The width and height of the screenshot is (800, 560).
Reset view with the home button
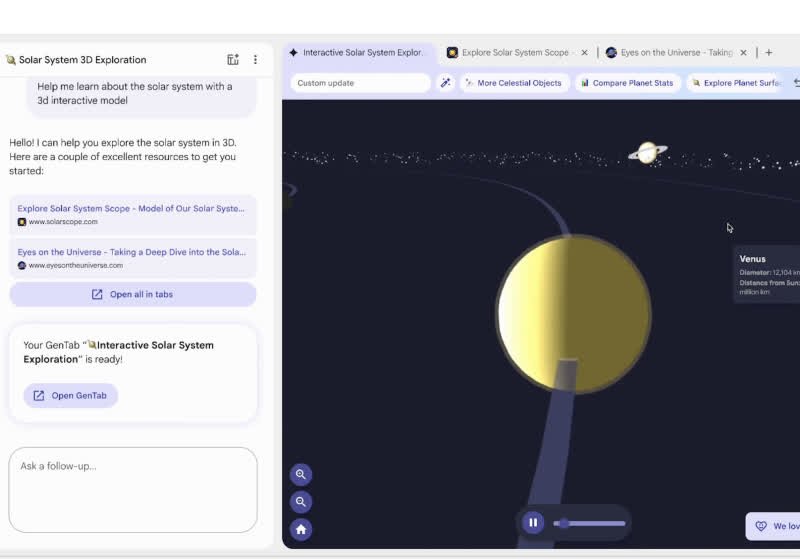click(x=301, y=529)
